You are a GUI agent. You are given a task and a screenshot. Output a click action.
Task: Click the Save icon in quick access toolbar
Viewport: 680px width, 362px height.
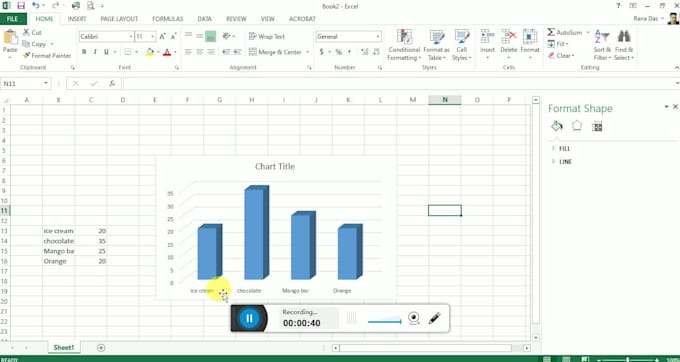21,6
